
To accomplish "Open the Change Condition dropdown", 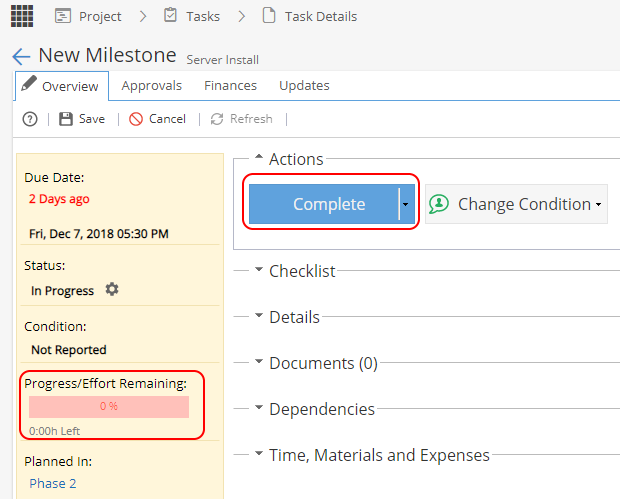I will coord(516,204).
